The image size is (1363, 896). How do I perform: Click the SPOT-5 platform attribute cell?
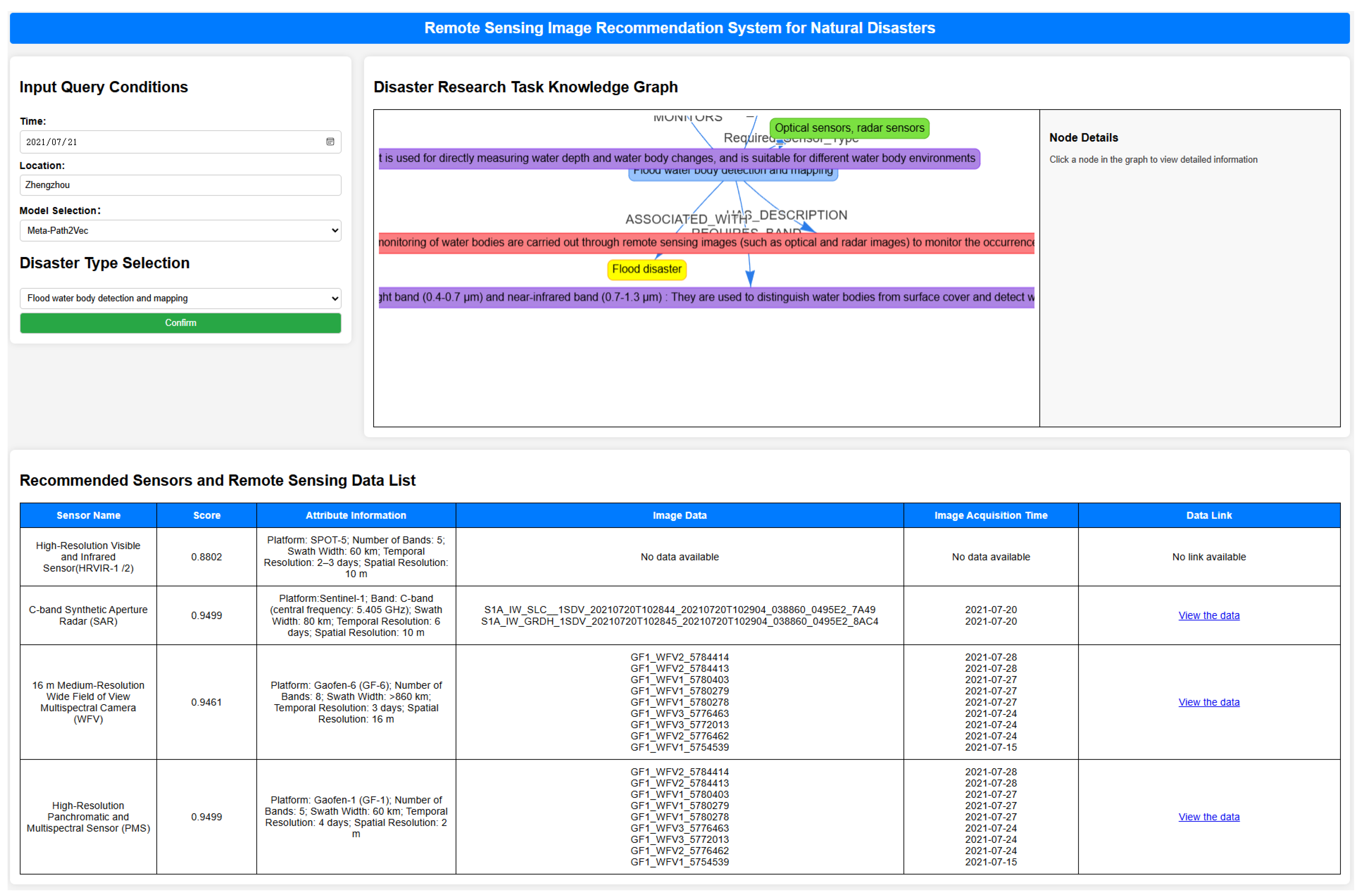[356, 557]
